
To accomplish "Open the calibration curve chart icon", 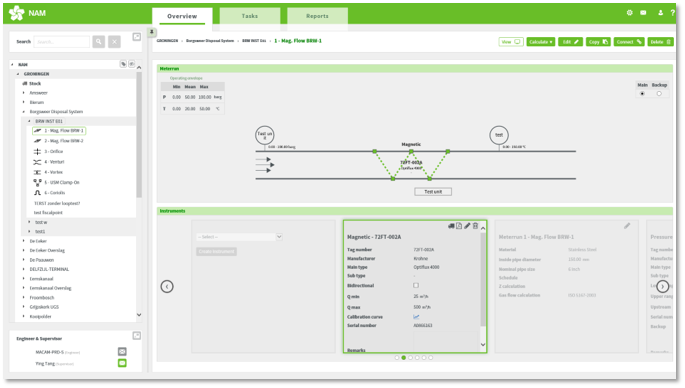I will tap(416, 317).
